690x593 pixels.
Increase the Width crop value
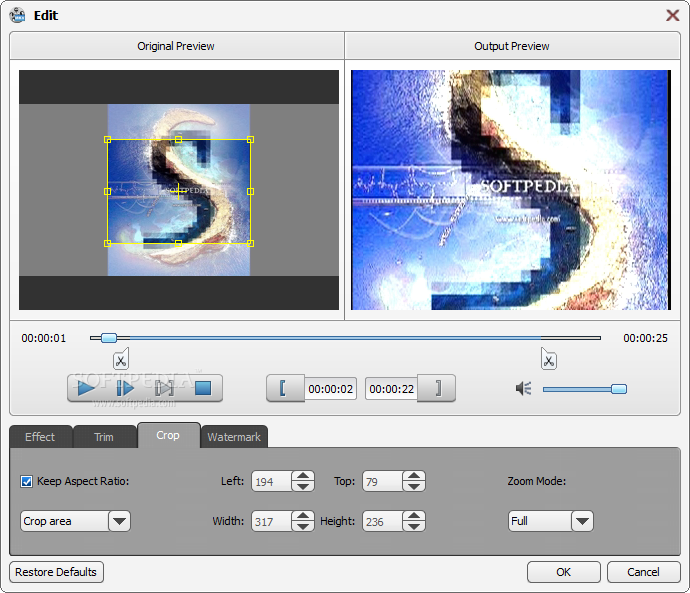[x=303, y=516]
